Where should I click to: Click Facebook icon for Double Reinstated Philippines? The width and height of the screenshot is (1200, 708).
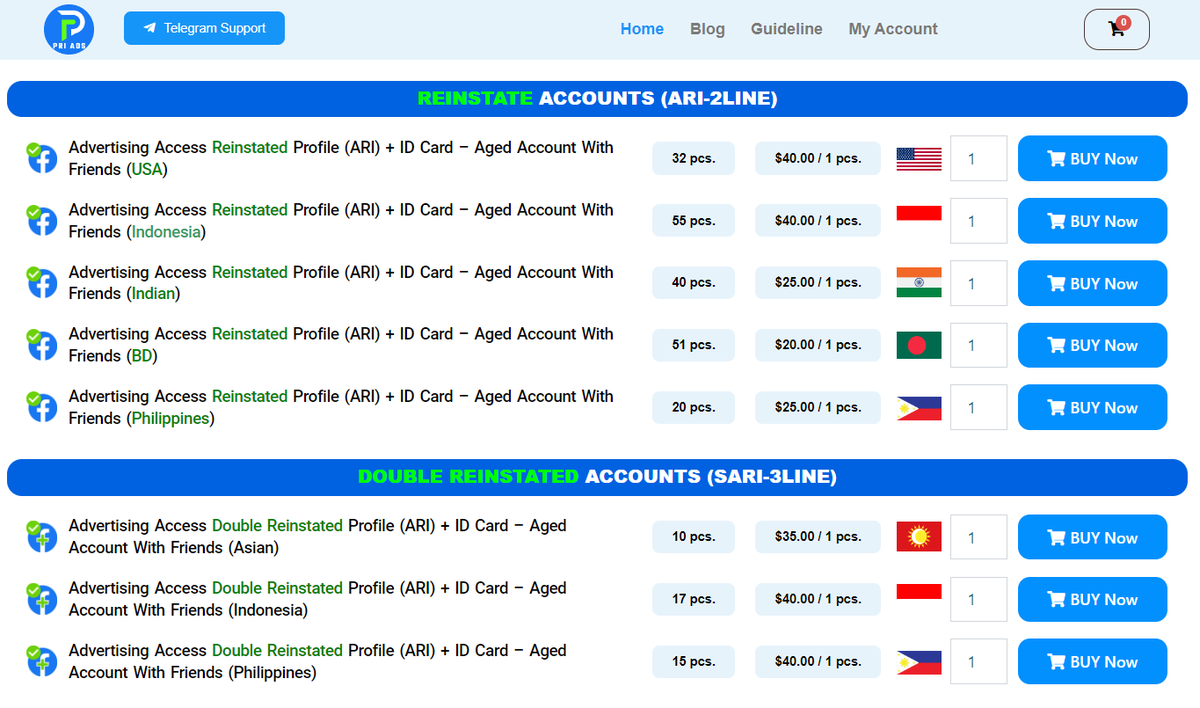(41, 661)
